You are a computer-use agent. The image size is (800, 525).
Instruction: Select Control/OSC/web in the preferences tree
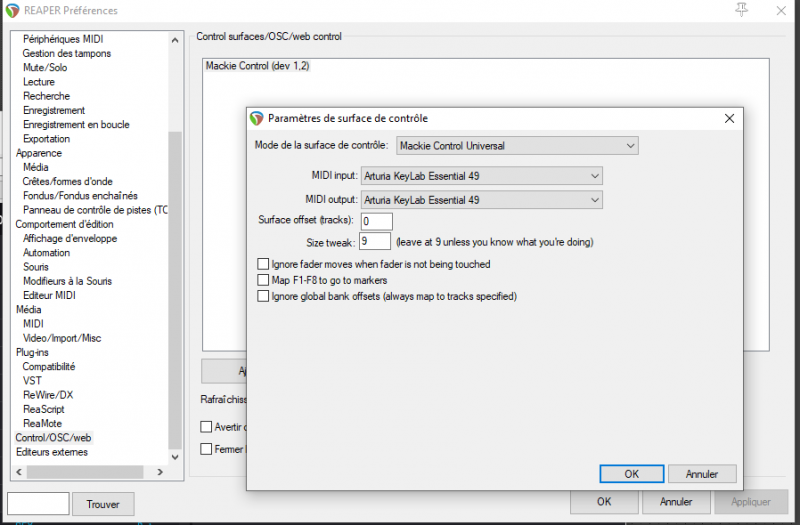coord(53,438)
